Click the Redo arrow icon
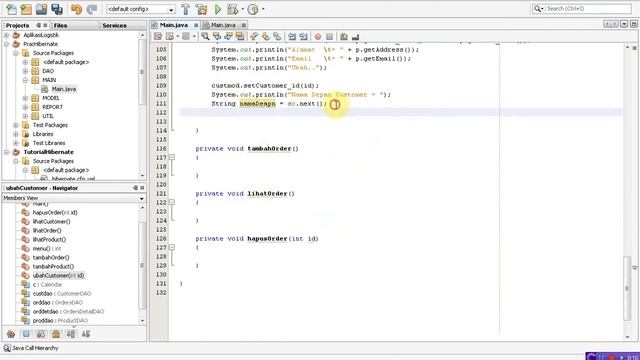The image size is (640, 360). pyautogui.click(x=92, y=9)
